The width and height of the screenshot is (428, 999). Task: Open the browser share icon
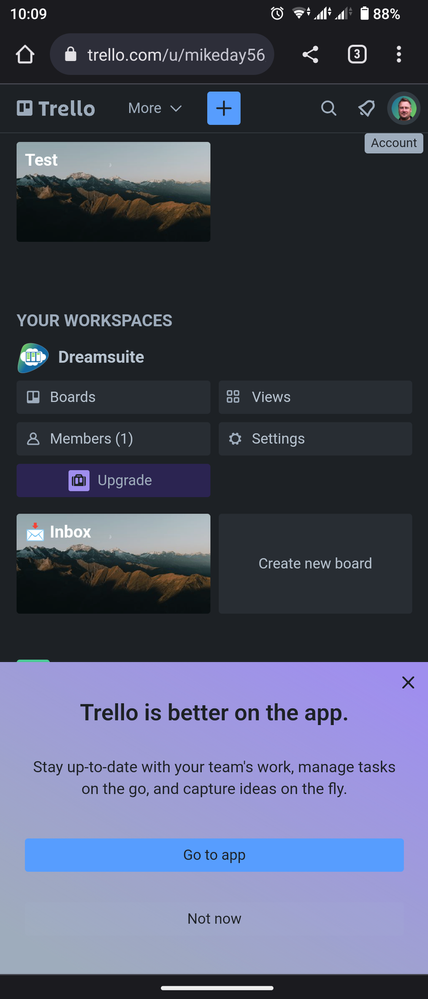pyautogui.click(x=310, y=55)
